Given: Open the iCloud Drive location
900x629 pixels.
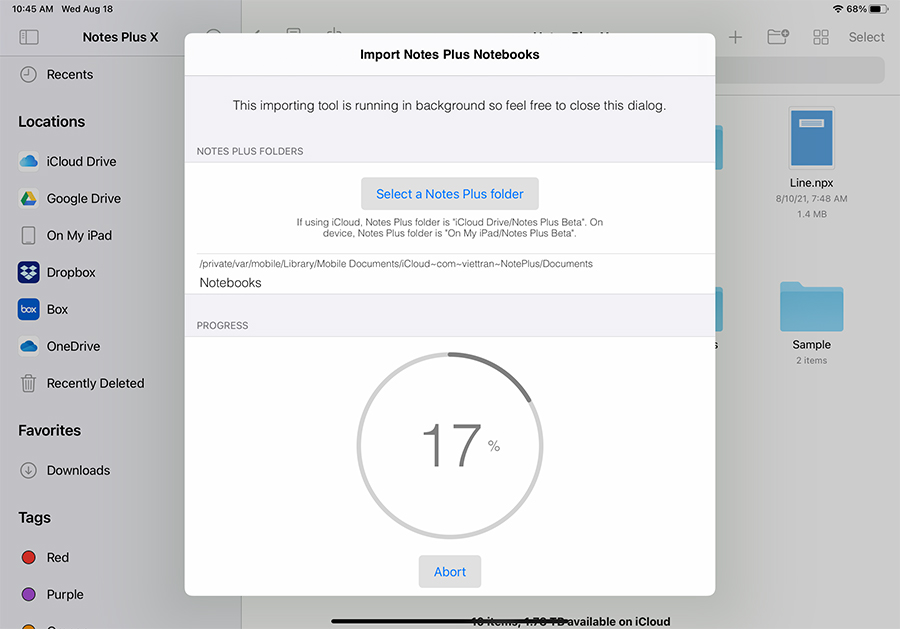Looking at the screenshot, I should 67,162.
